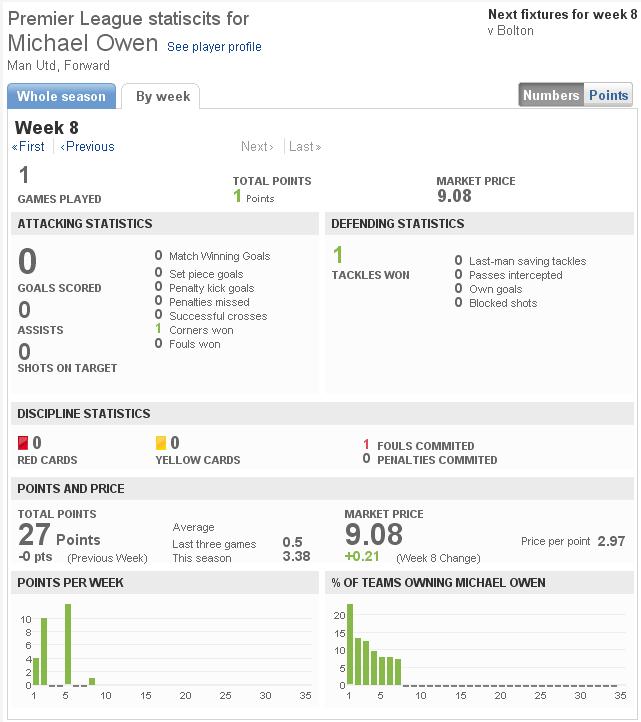This screenshot has width=641, height=722.
Task: Switch to Points view toggle
Action: point(608,95)
